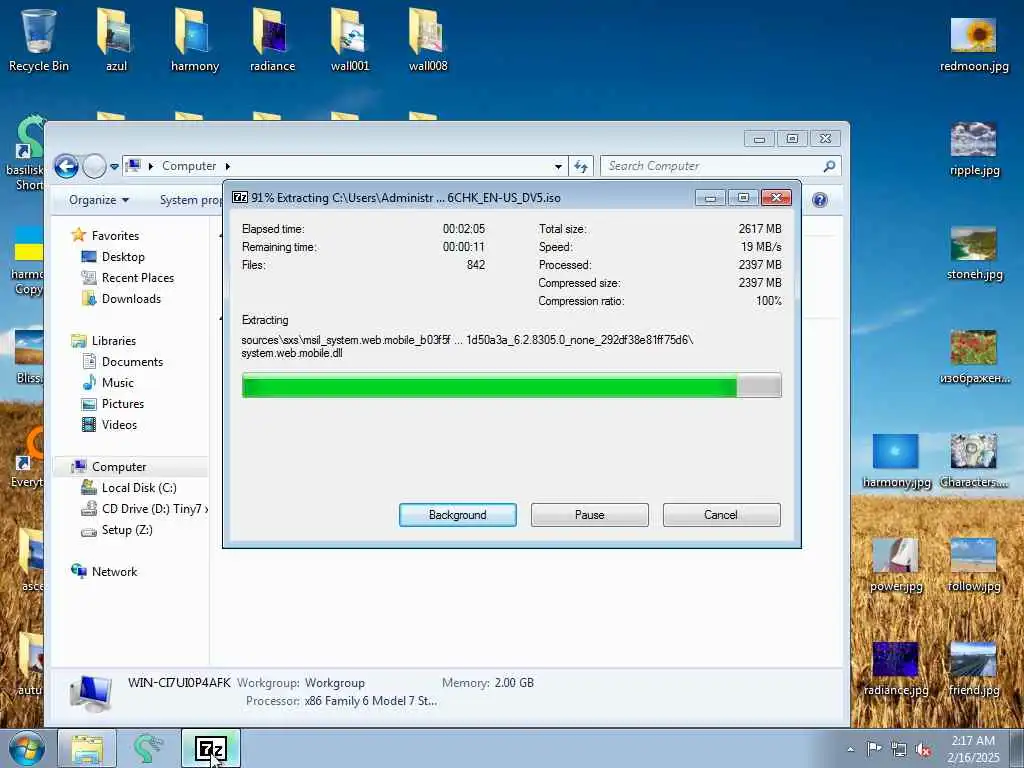Select the poppy field image file
The width and height of the screenshot is (1024, 768).
tap(974, 357)
